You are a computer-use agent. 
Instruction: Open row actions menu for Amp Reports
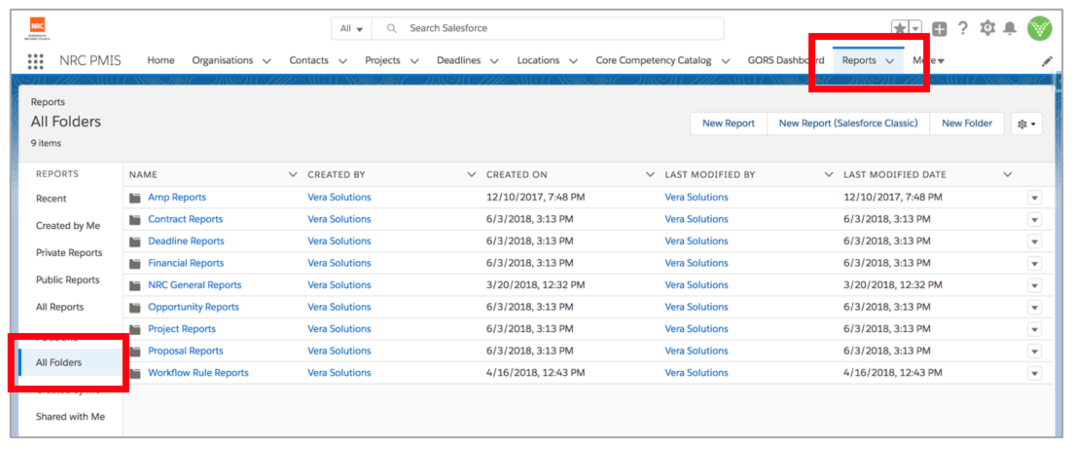[1034, 198]
